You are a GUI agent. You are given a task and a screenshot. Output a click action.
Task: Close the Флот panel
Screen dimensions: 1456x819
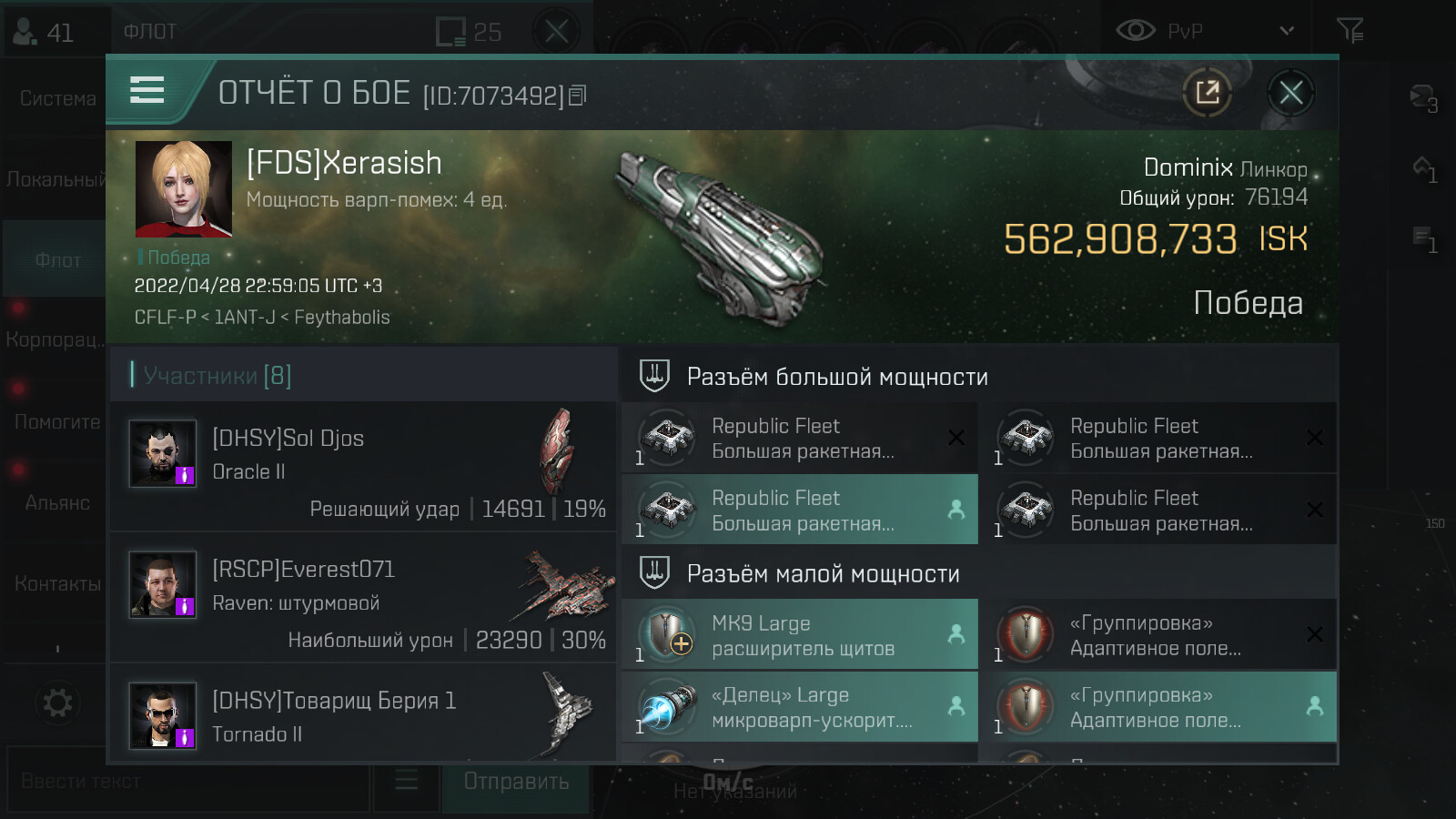tap(557, 32)
